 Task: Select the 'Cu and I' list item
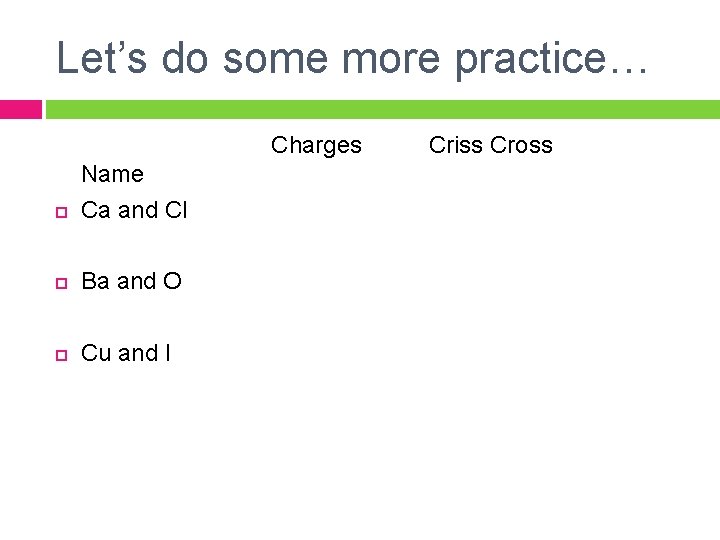click(x=125, y=353)
